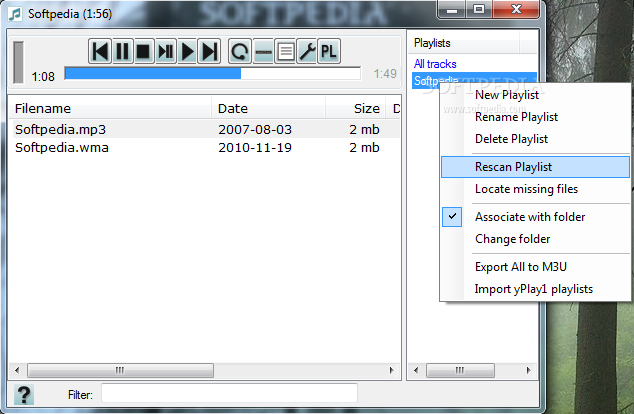Open help with the question mark icon

(24, 395)
